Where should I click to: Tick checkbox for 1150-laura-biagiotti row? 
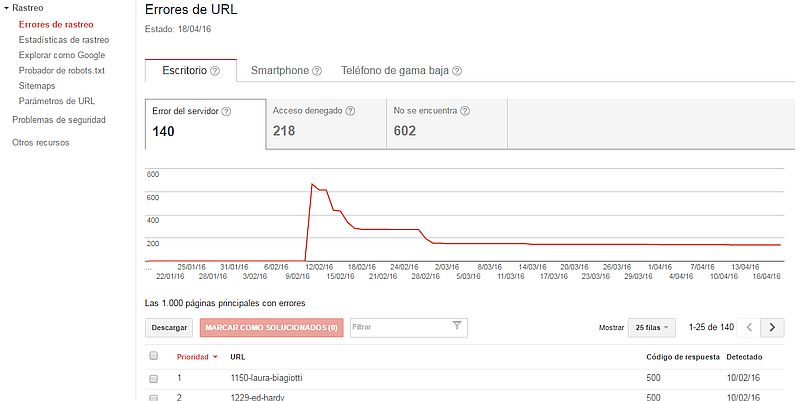pos(154,379)
